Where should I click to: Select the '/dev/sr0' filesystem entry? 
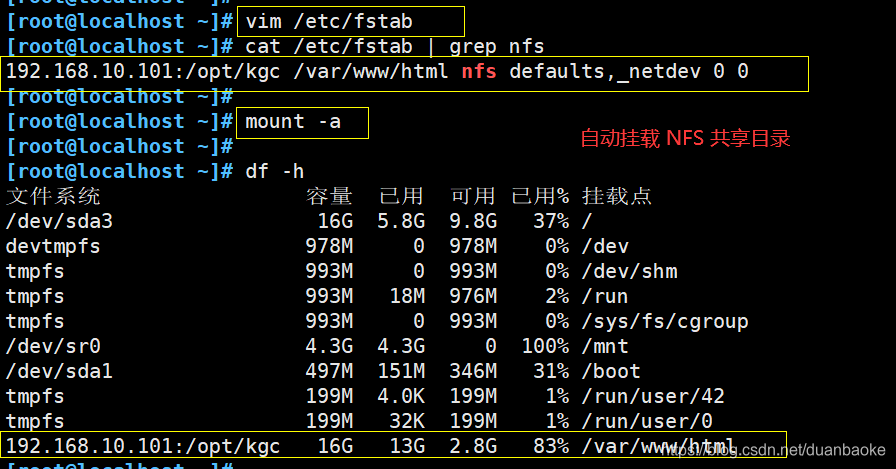(53, 347)
